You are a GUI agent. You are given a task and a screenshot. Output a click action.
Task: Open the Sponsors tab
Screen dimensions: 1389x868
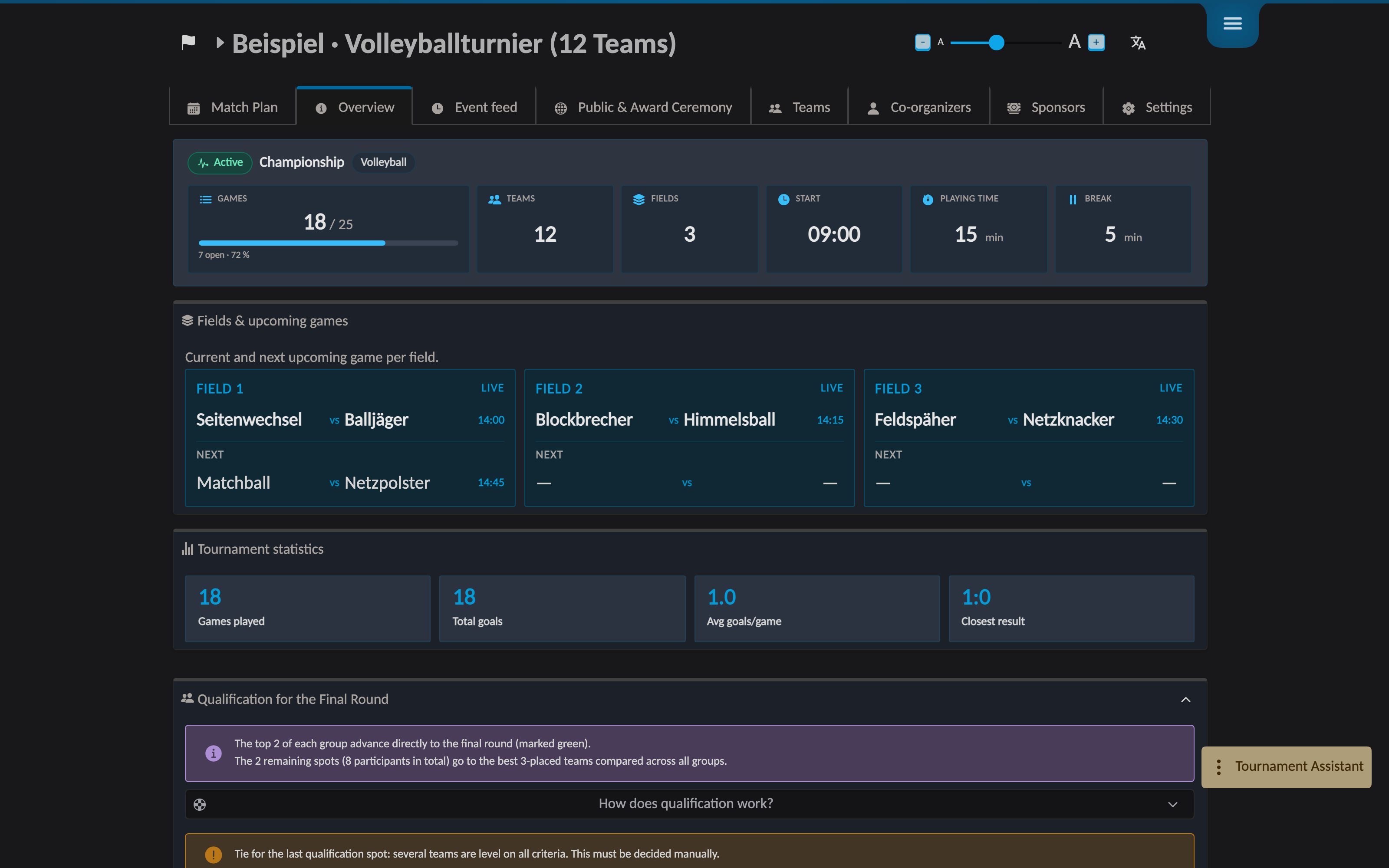click(1047, 107)
